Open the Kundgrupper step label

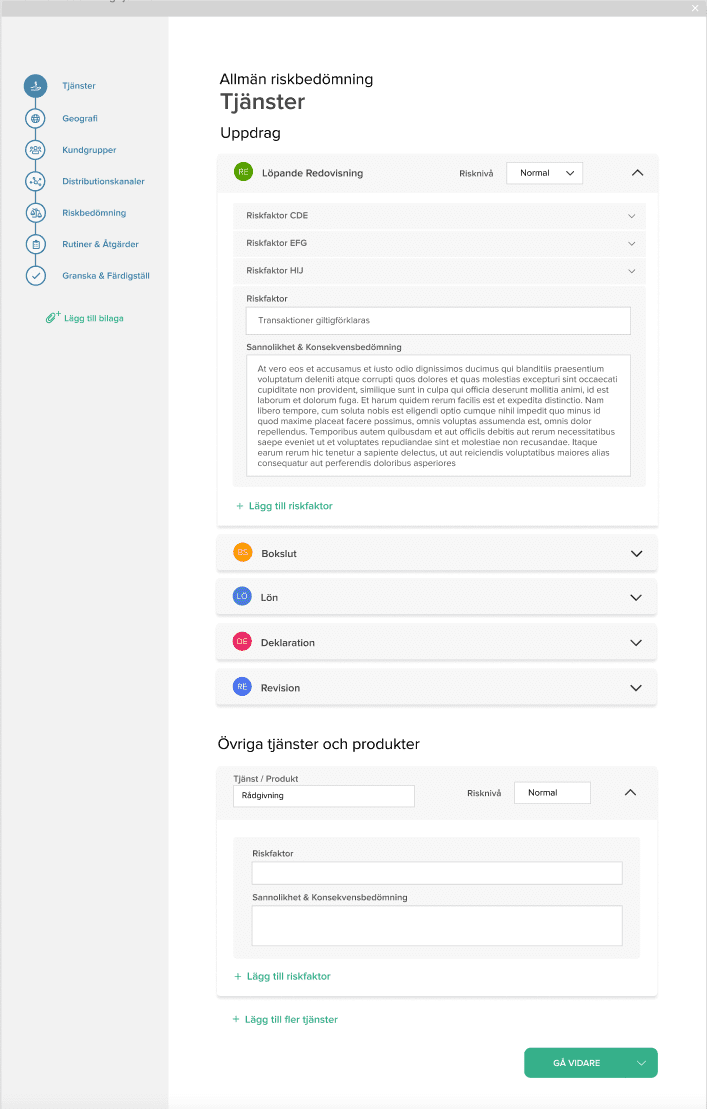point(89,150)
